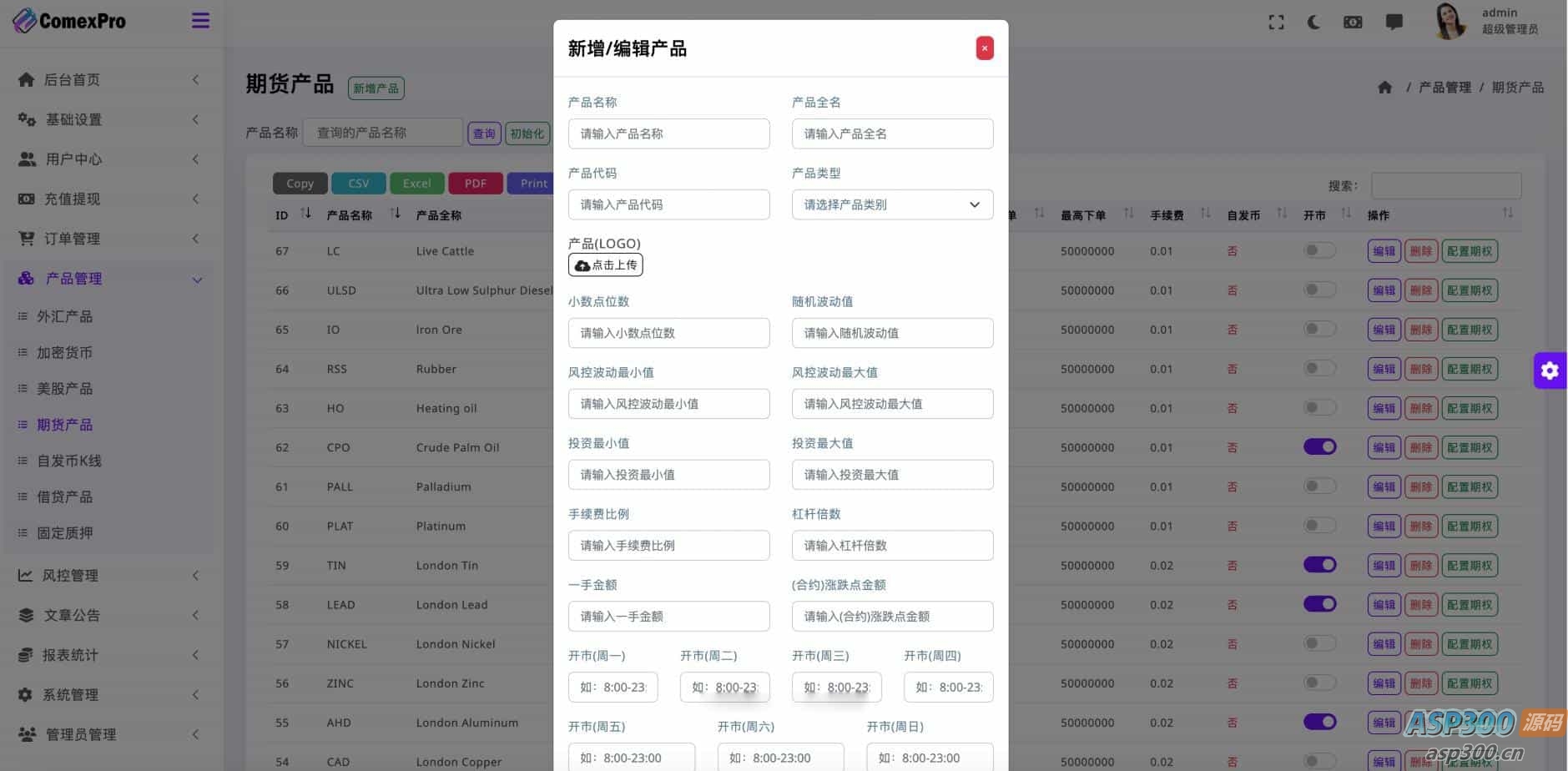Disable 开市 switch for LEAD row
The image size is (1568, 771).
[x=1319, y=604]
